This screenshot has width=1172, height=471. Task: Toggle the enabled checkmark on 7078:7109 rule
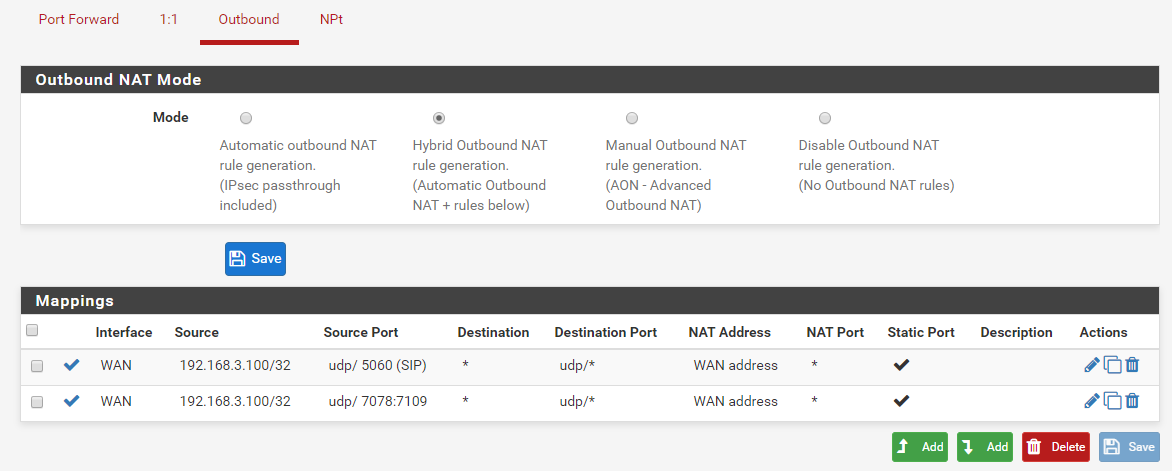click(x=71, y=401)
